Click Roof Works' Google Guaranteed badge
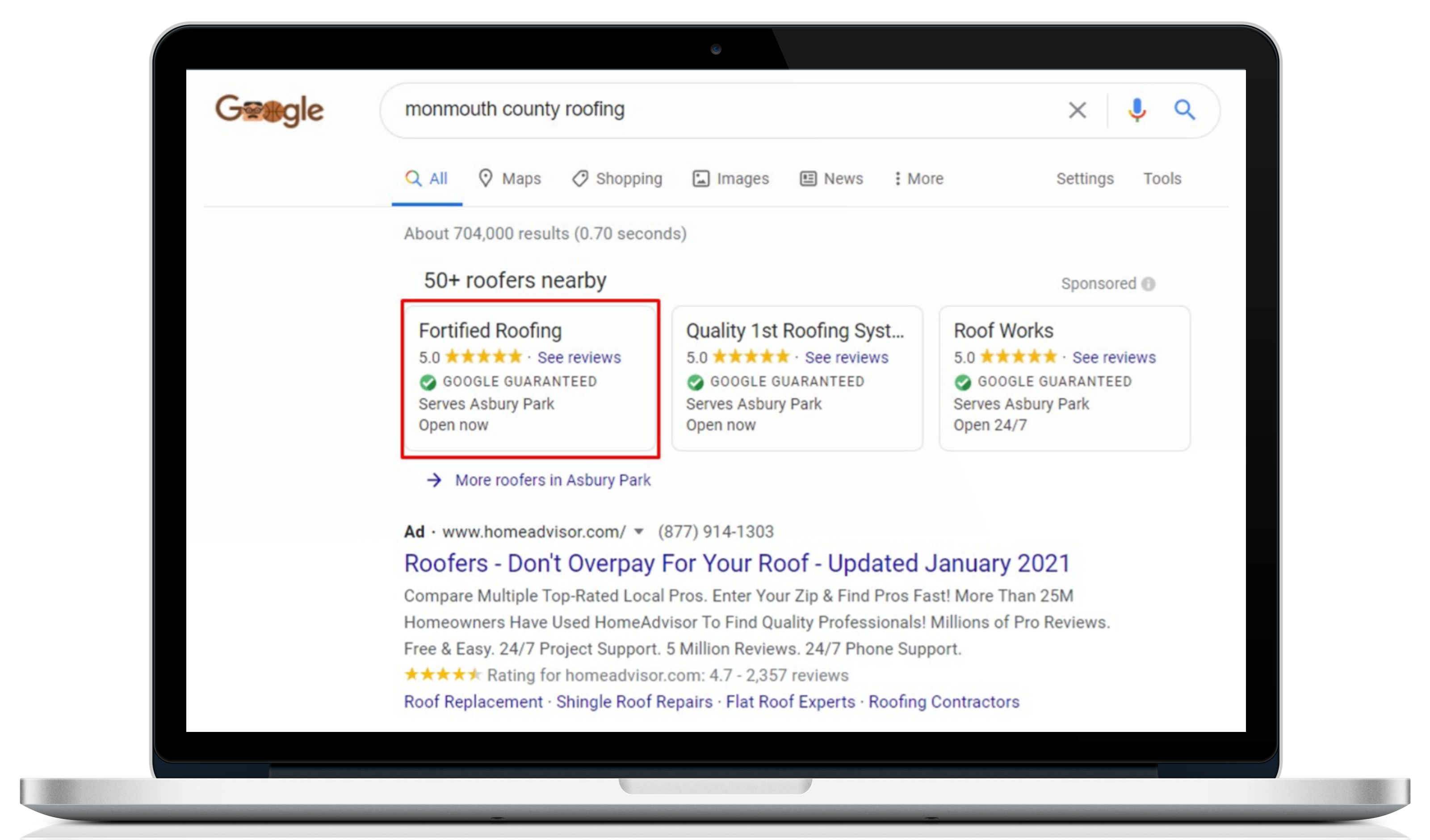The width and height of the screenshot is (1430, 840). coord(962,382)
